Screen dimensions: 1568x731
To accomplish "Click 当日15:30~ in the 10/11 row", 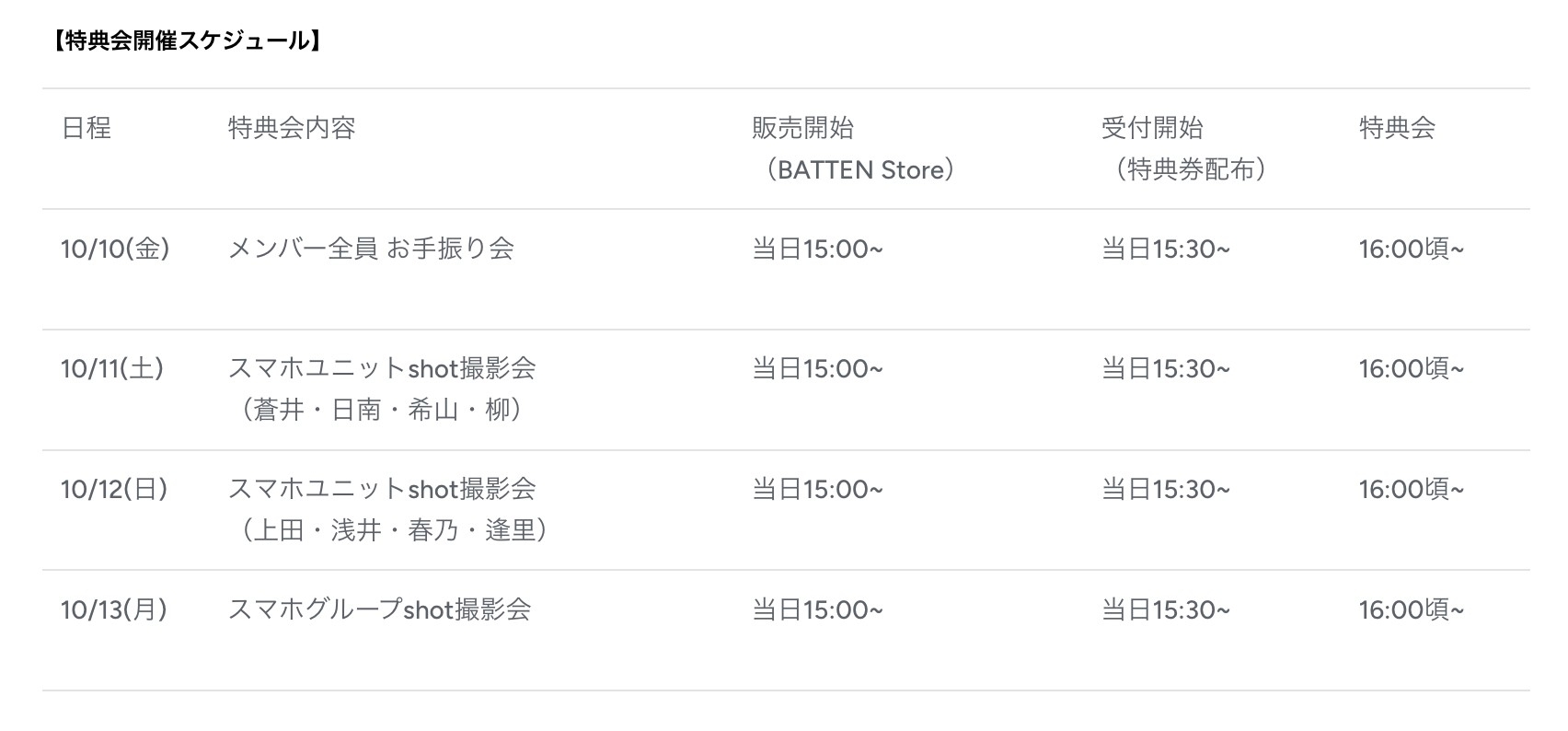I will pos(1165,369).
